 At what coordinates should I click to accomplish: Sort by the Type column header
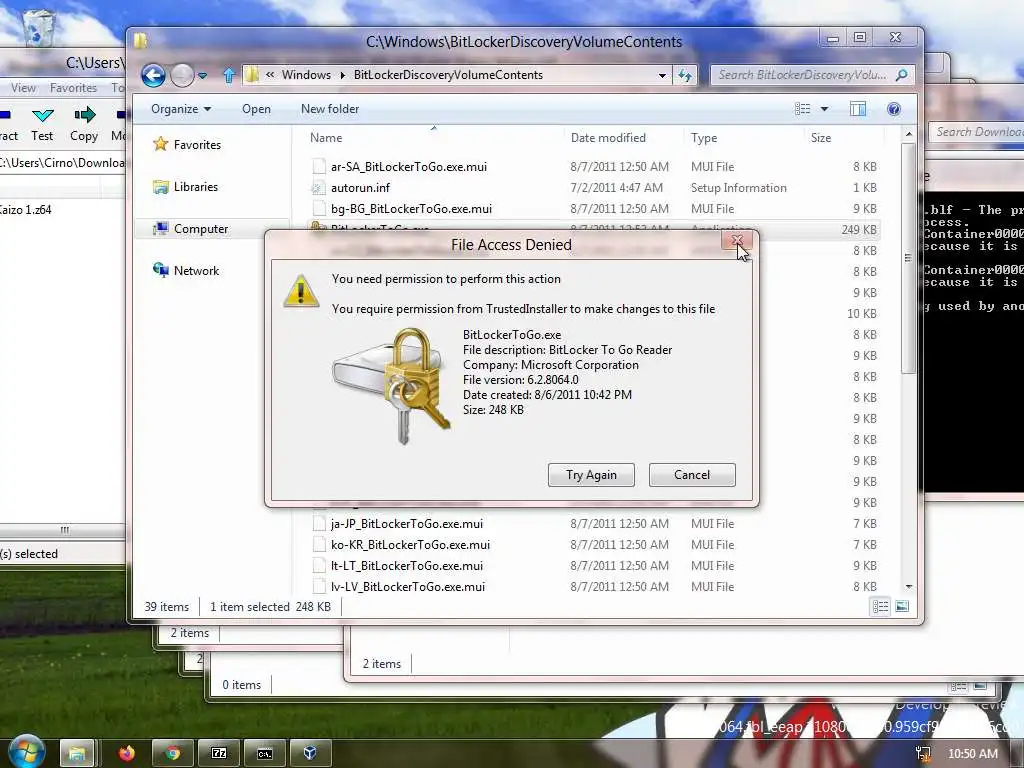[x=704, y=138]
